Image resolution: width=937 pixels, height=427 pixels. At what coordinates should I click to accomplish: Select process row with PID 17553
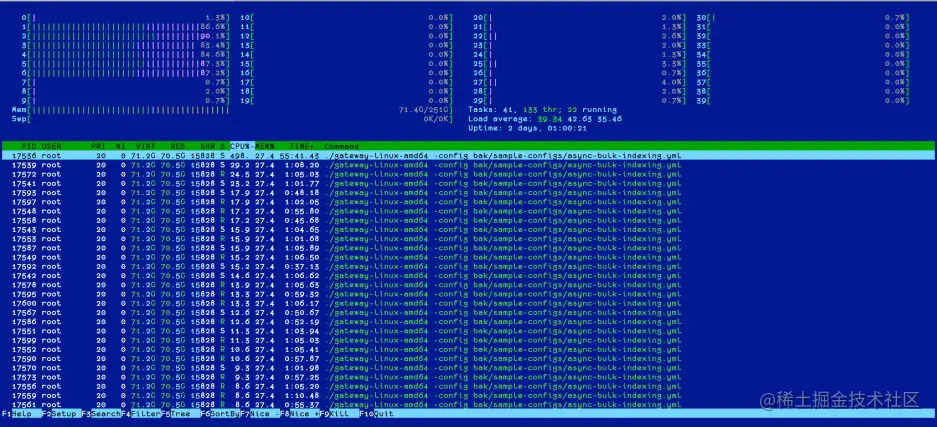tap(468, 239)
